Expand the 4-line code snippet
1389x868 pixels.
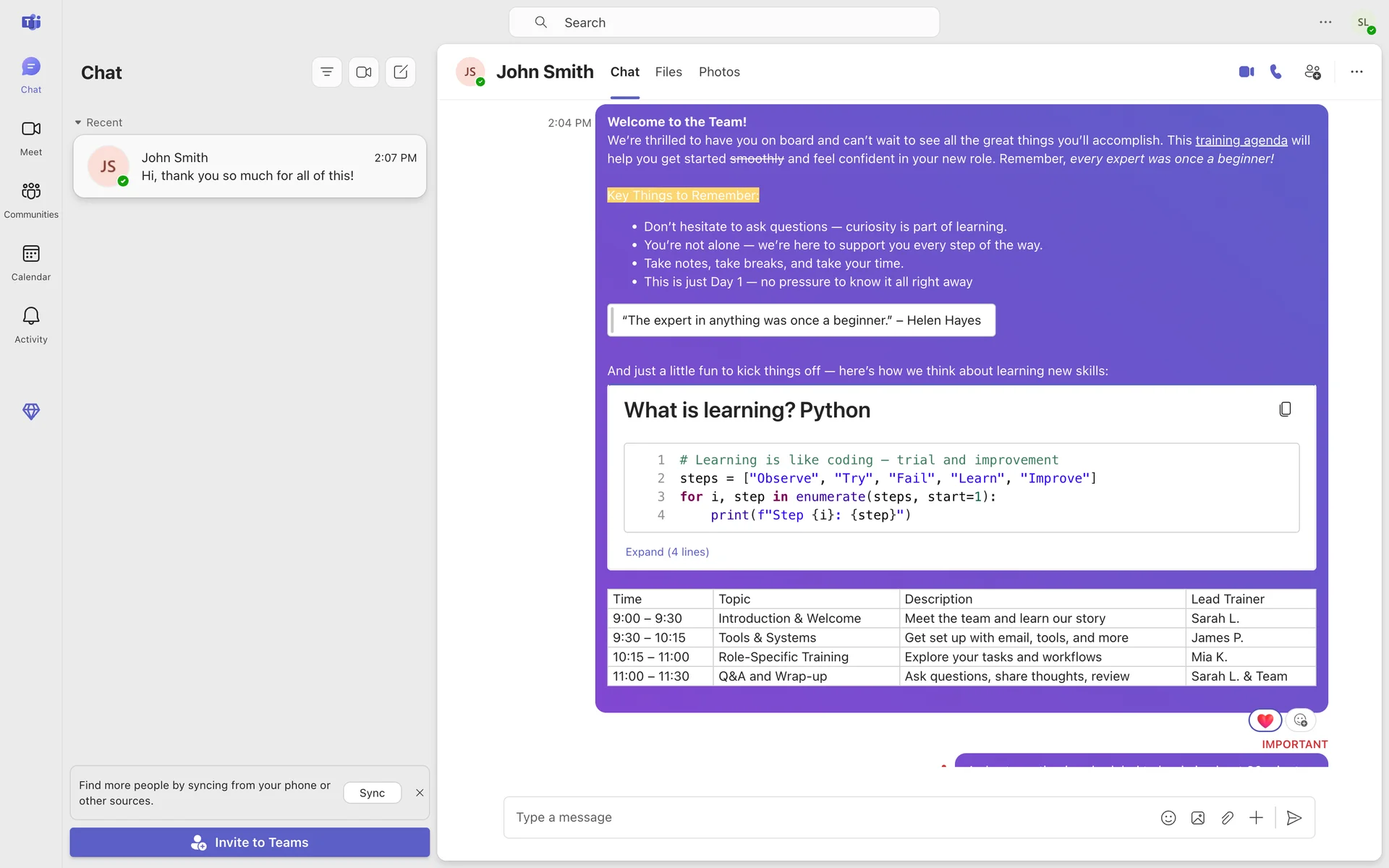(x=667, y=552)
